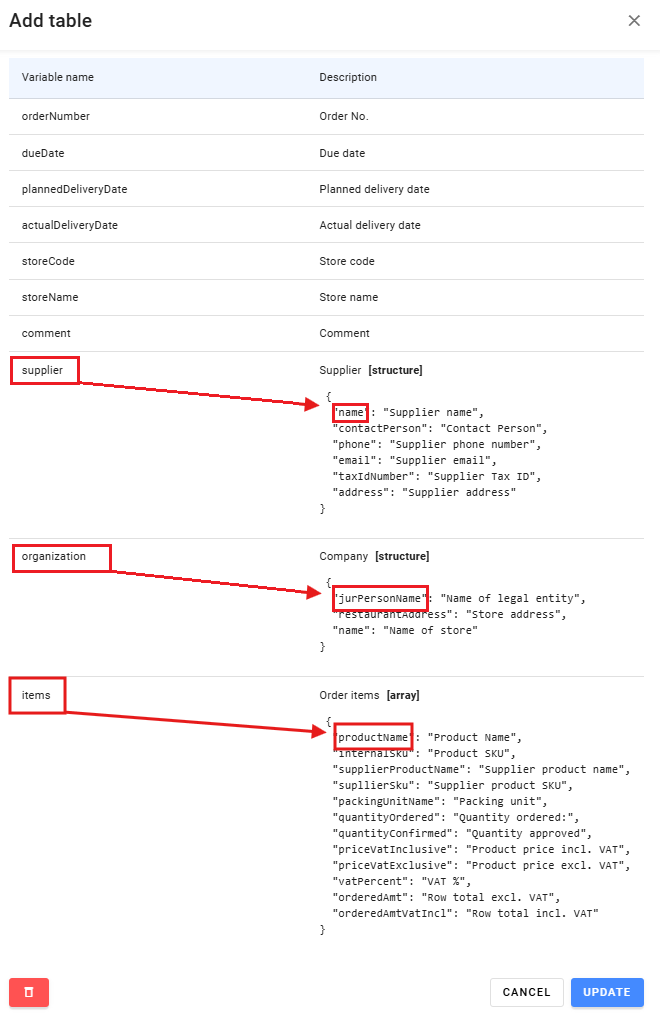The width and height of the screenshot is (660, 1021).
Task: Click the Planned delivery date description
Action: [374, 189]
